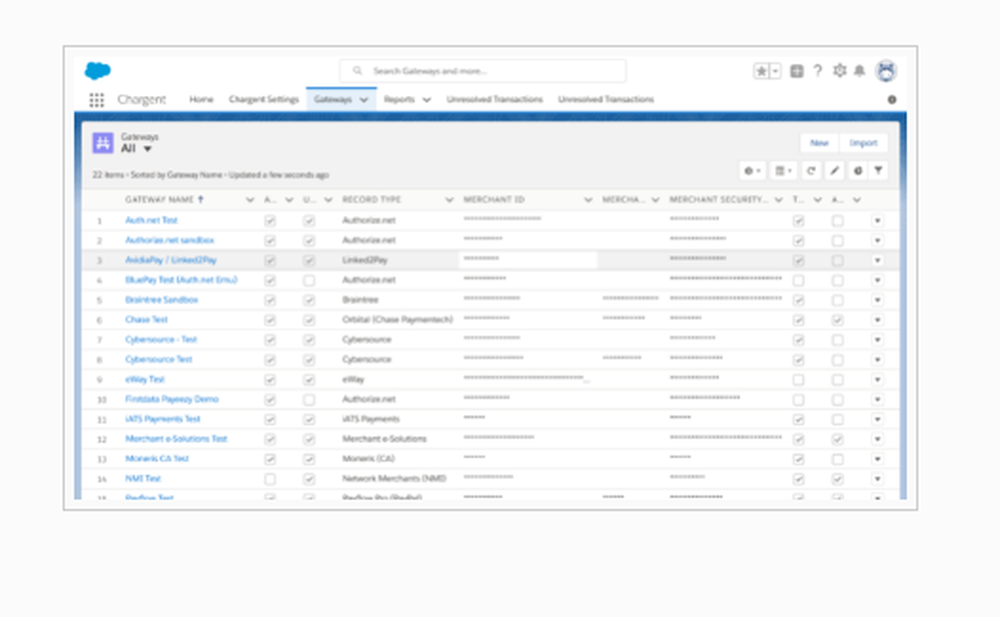This screenshot has height=617, width=1000.
Task: Click the Linked2Pay record type cell
Action: tap(365, 260)
